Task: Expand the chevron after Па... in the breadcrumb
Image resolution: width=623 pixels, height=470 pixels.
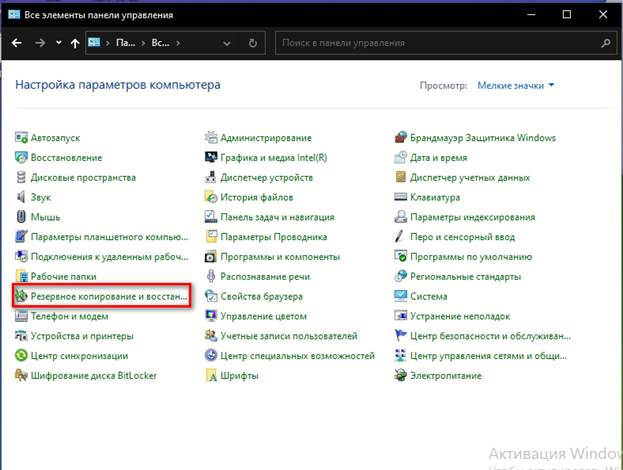Action: pos(143,43)
